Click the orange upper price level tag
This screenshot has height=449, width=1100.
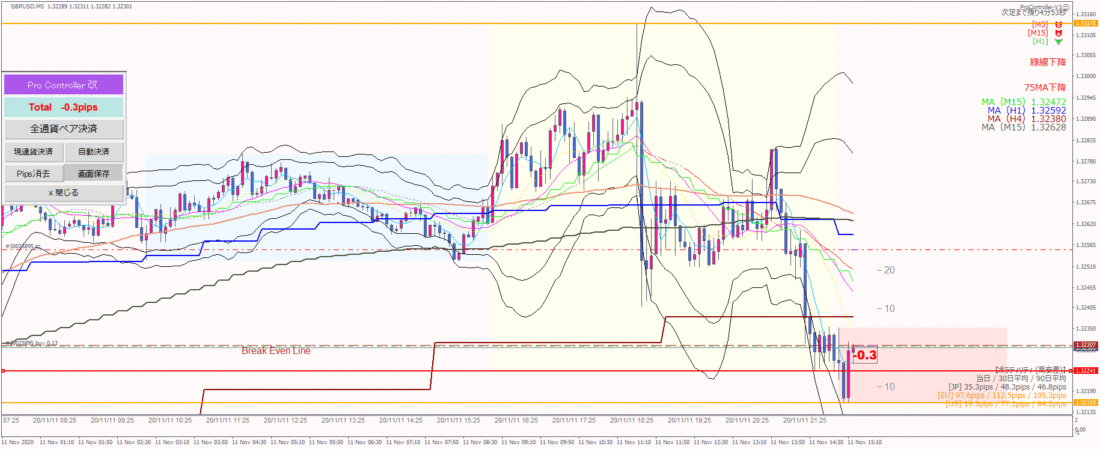1085,23
